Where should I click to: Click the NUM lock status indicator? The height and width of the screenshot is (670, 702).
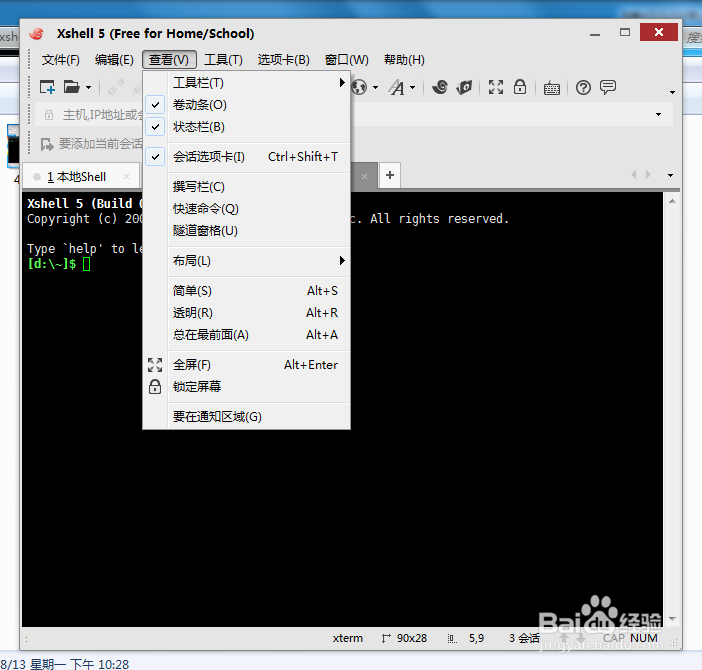coord(644,638)
